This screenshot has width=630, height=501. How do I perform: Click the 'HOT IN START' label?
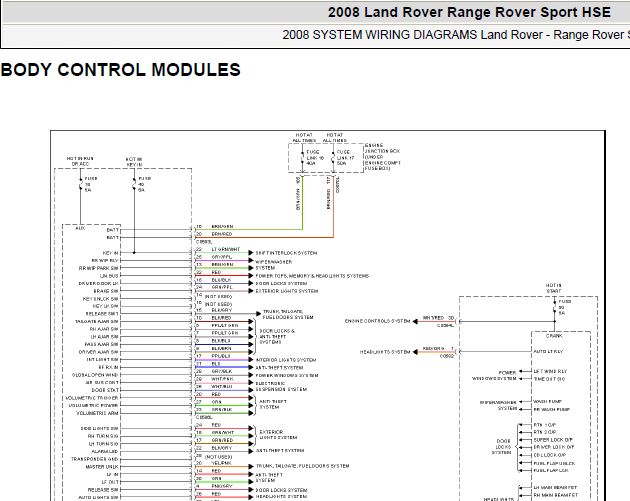coord(554,288)
